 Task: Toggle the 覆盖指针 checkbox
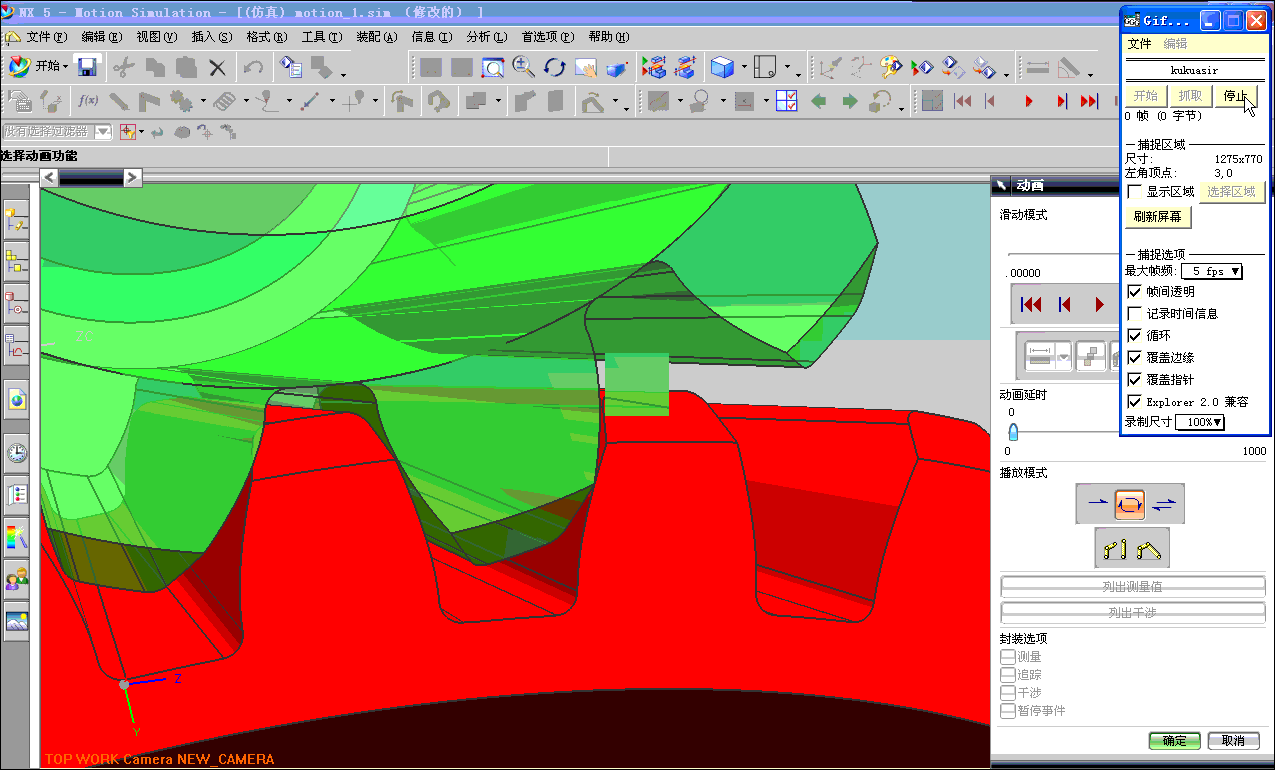[x=1135, y=380]
